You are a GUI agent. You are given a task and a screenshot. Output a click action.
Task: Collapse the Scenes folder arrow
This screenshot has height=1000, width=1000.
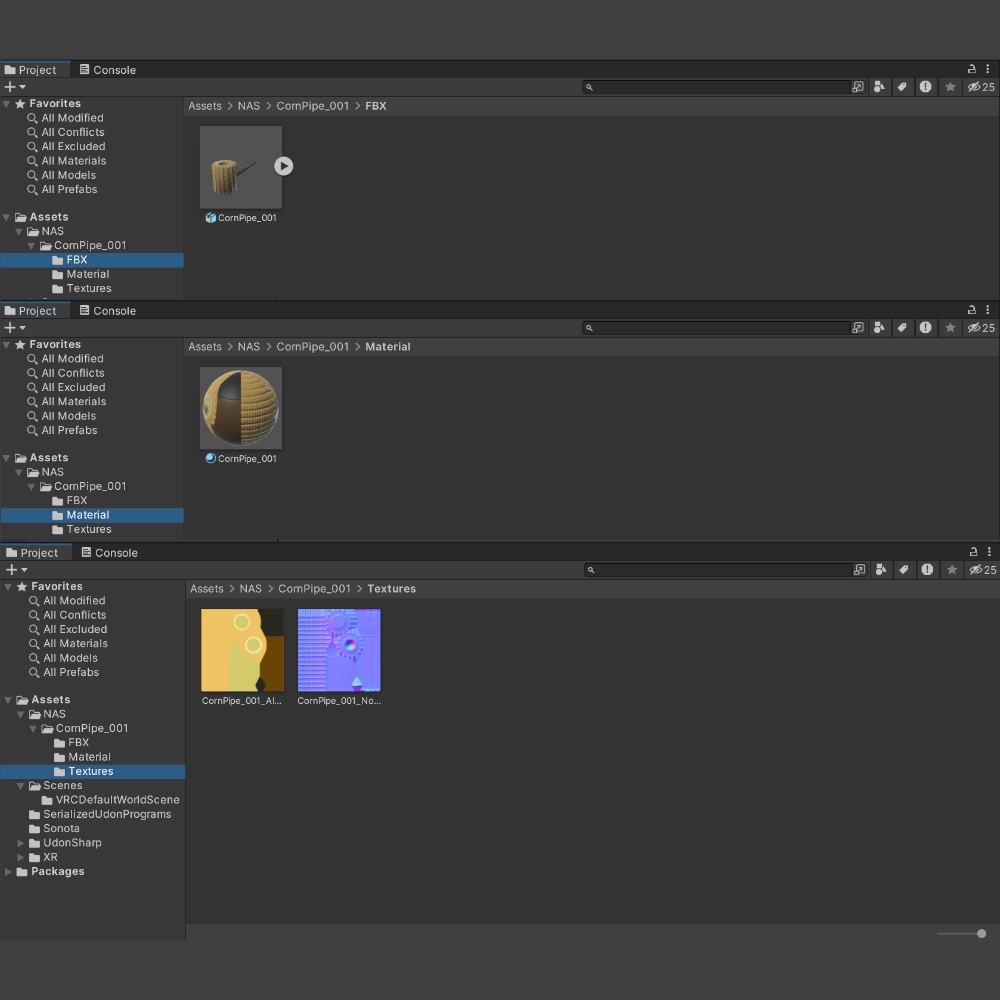(x=20, y=786)
